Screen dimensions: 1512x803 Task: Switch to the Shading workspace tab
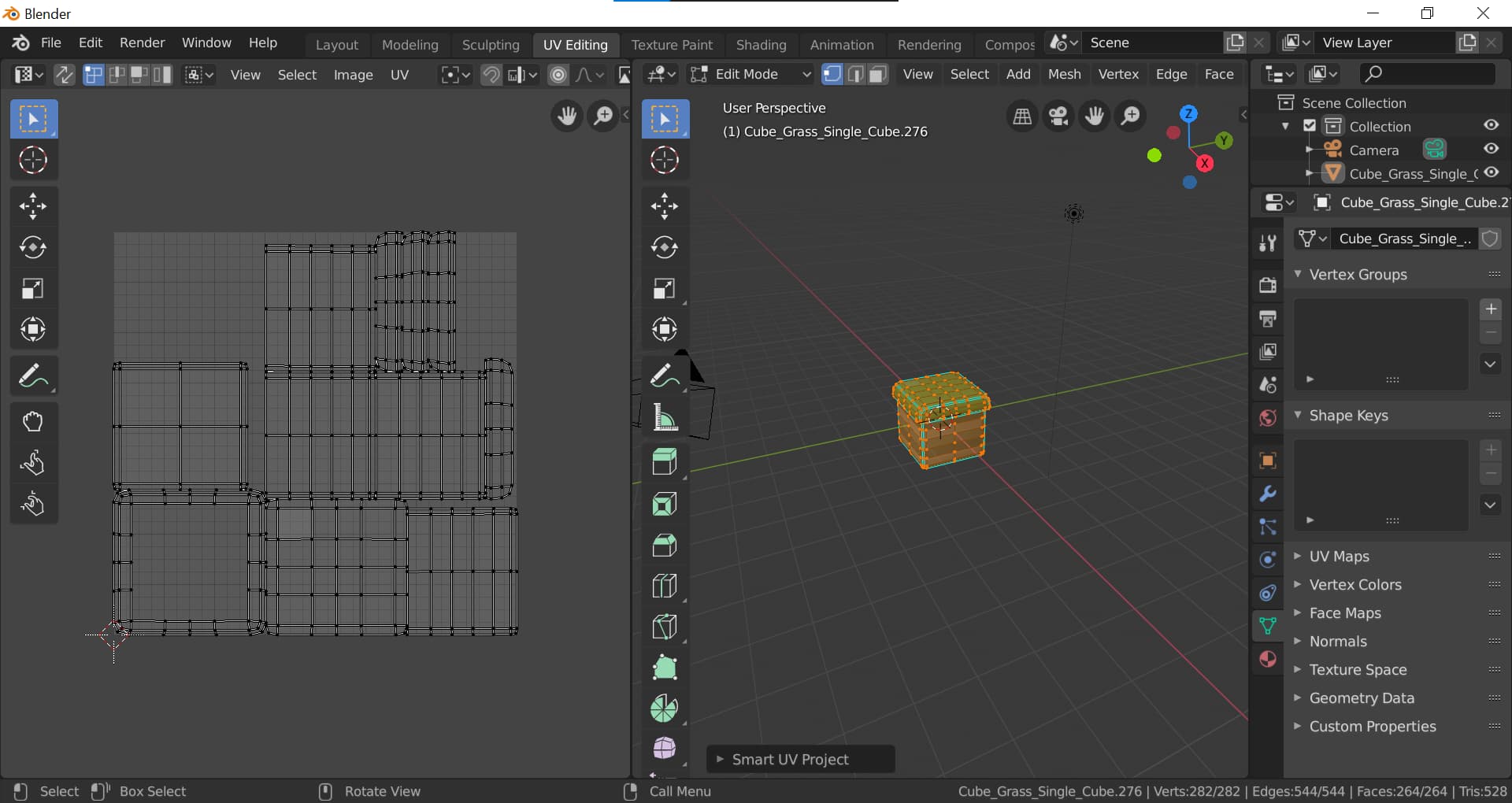[761, 45]
